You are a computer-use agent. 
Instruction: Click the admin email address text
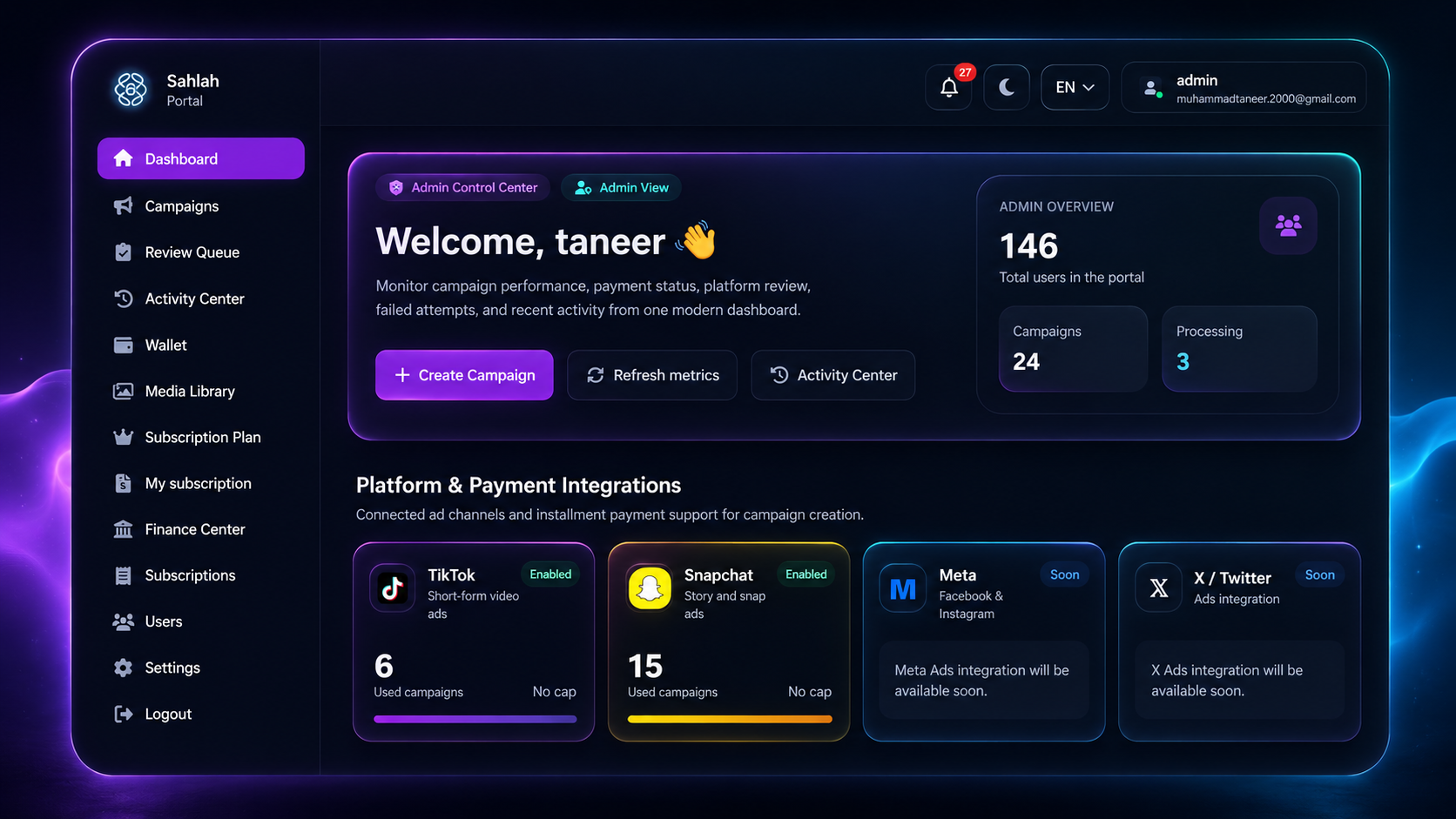(1266, 99)
